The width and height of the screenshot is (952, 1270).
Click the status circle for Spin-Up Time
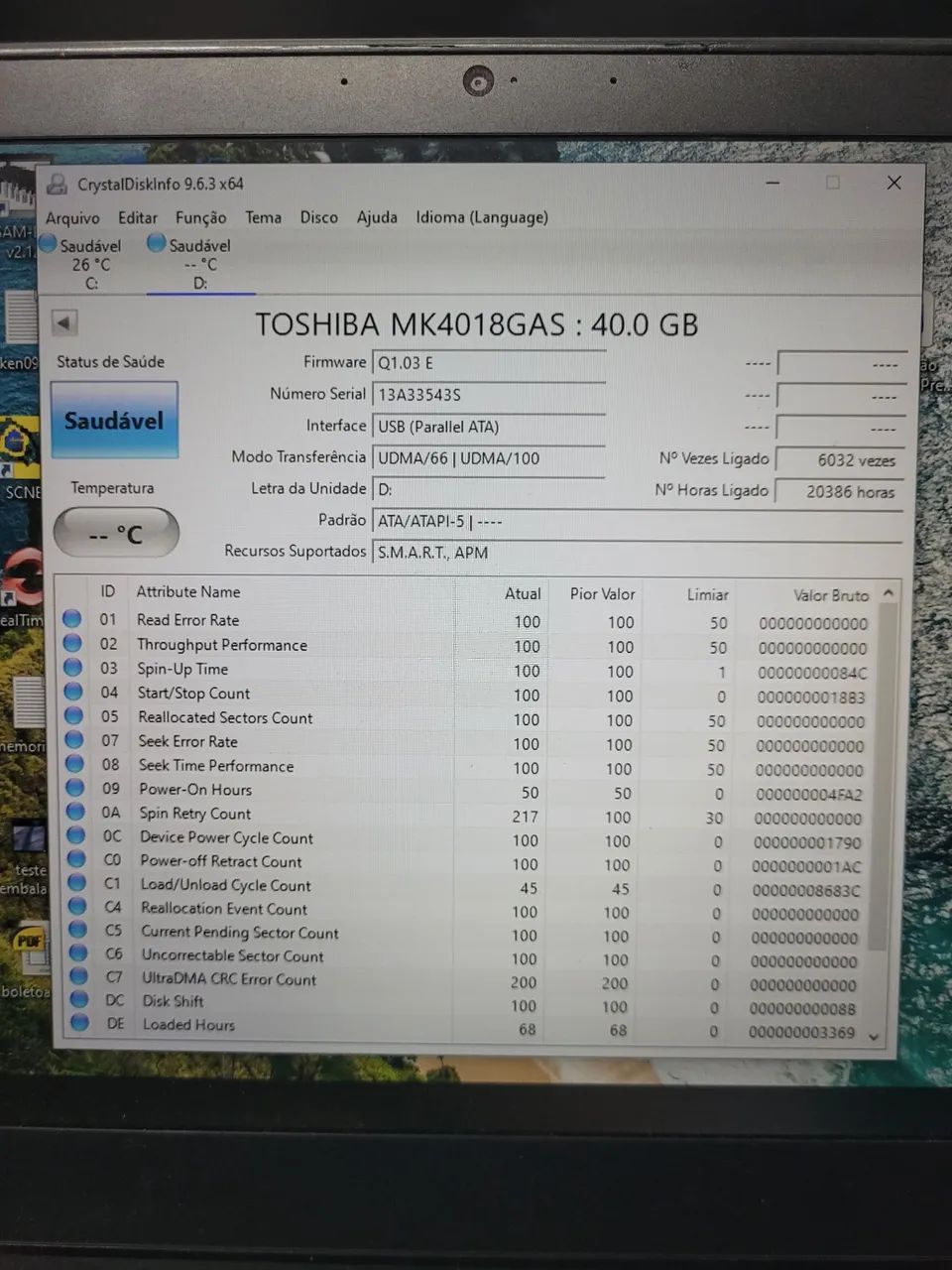click(x=73, y=667)
